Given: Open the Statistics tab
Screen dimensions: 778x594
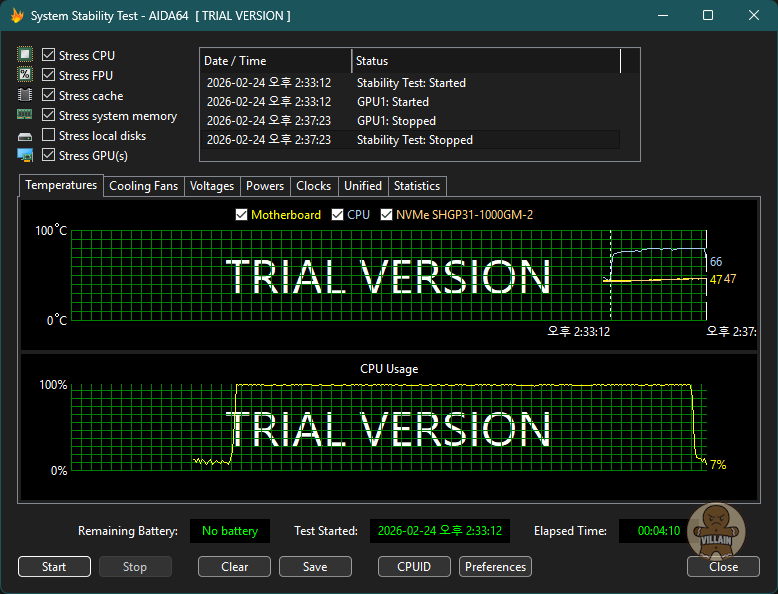Looking at the screenshot, I should tap(416, 186).
